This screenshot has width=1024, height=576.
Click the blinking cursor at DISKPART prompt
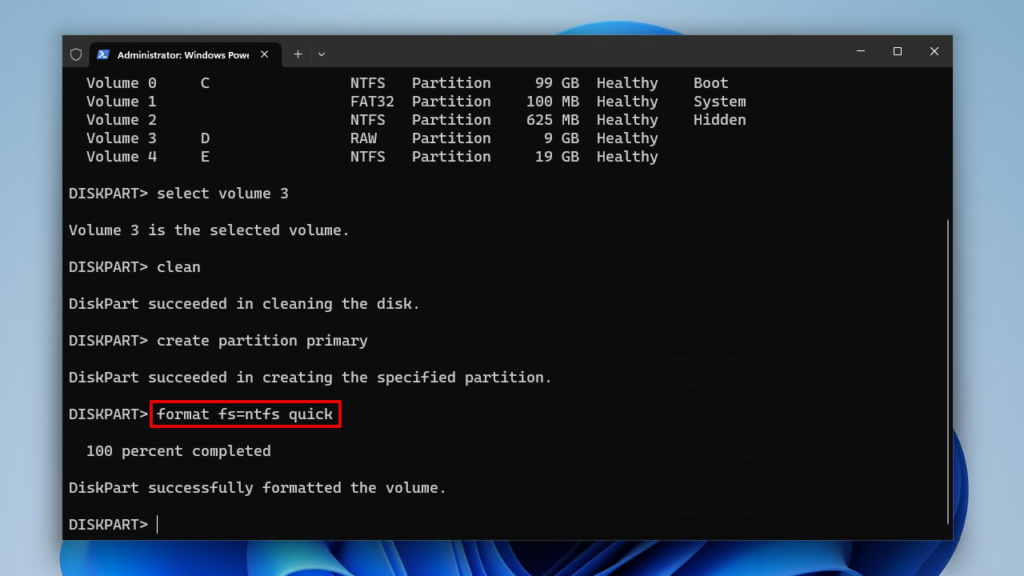(157, 524)
